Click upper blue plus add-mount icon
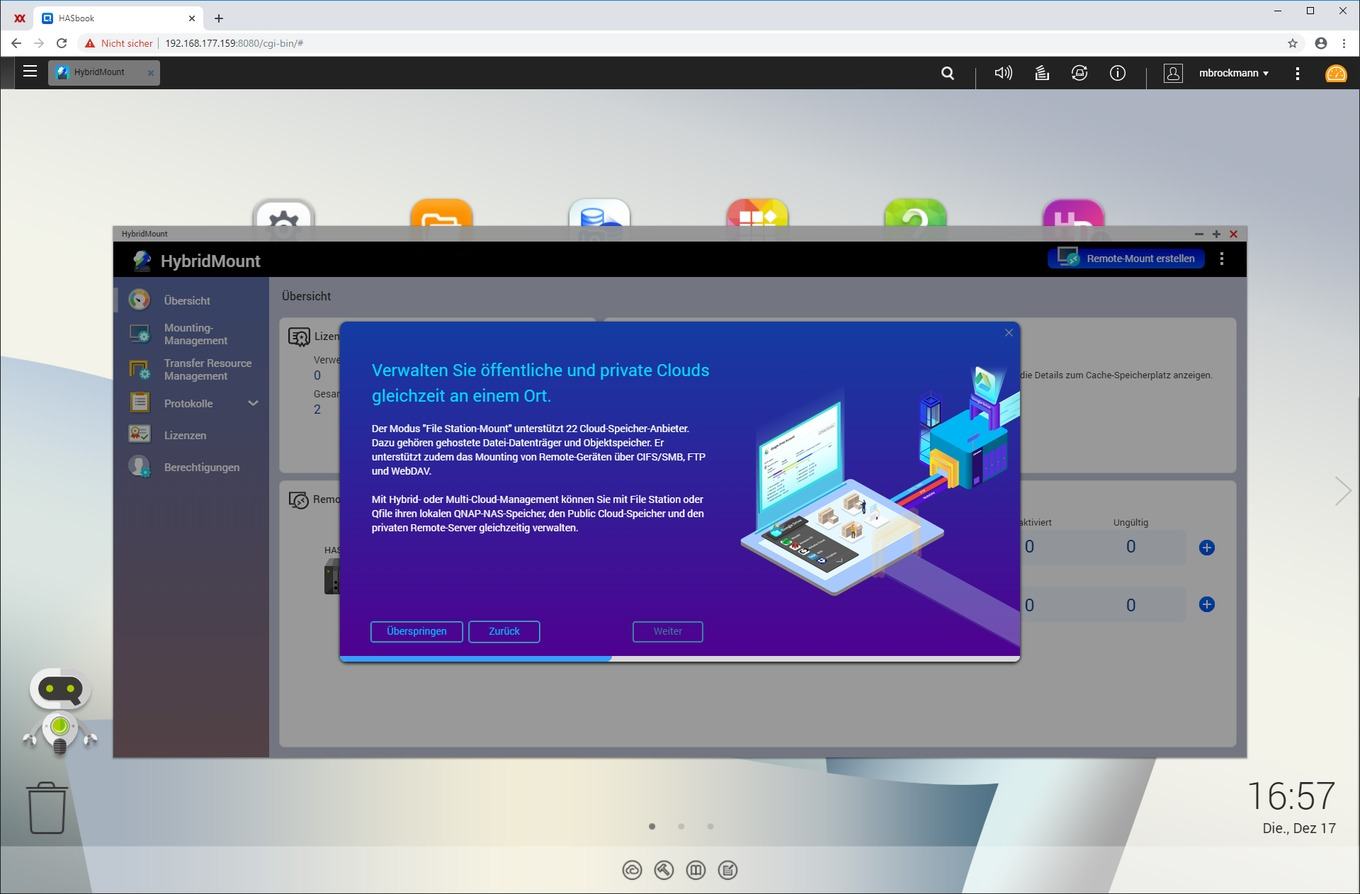Screen dimensions: 1360x894 point(1207,547)
